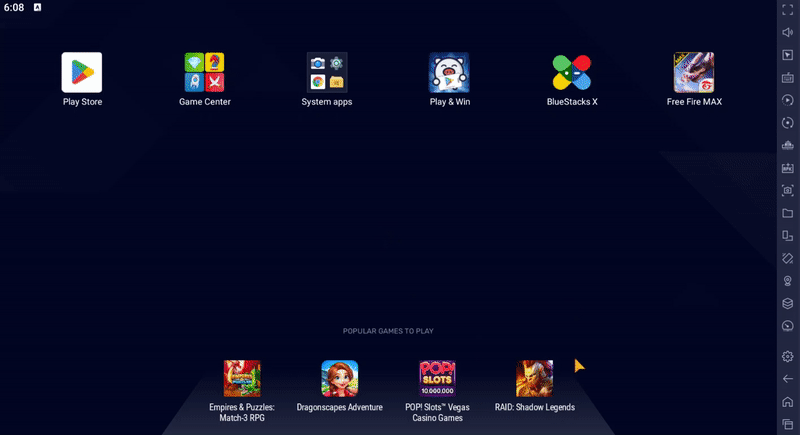800x435 pixels.
Task: Click the Install APK icon
Action: point(788,168)
